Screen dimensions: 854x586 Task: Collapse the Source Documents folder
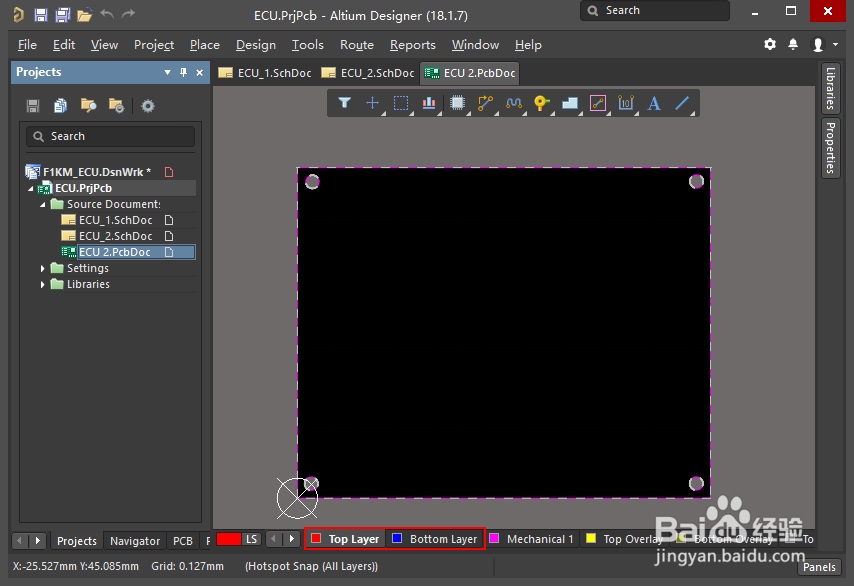tap(42, 204)
